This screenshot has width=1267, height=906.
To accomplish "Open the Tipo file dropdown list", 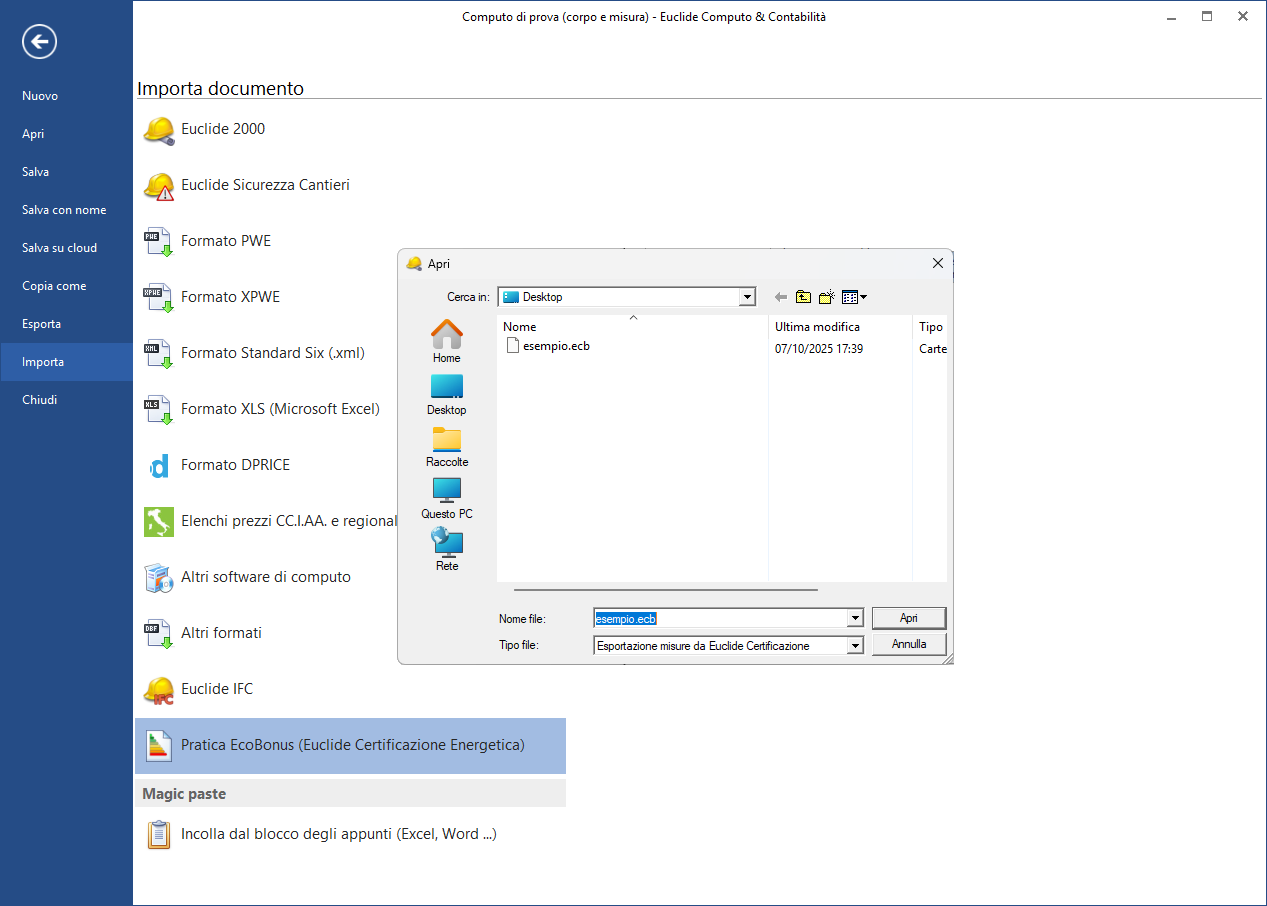I will pos(855,646).
